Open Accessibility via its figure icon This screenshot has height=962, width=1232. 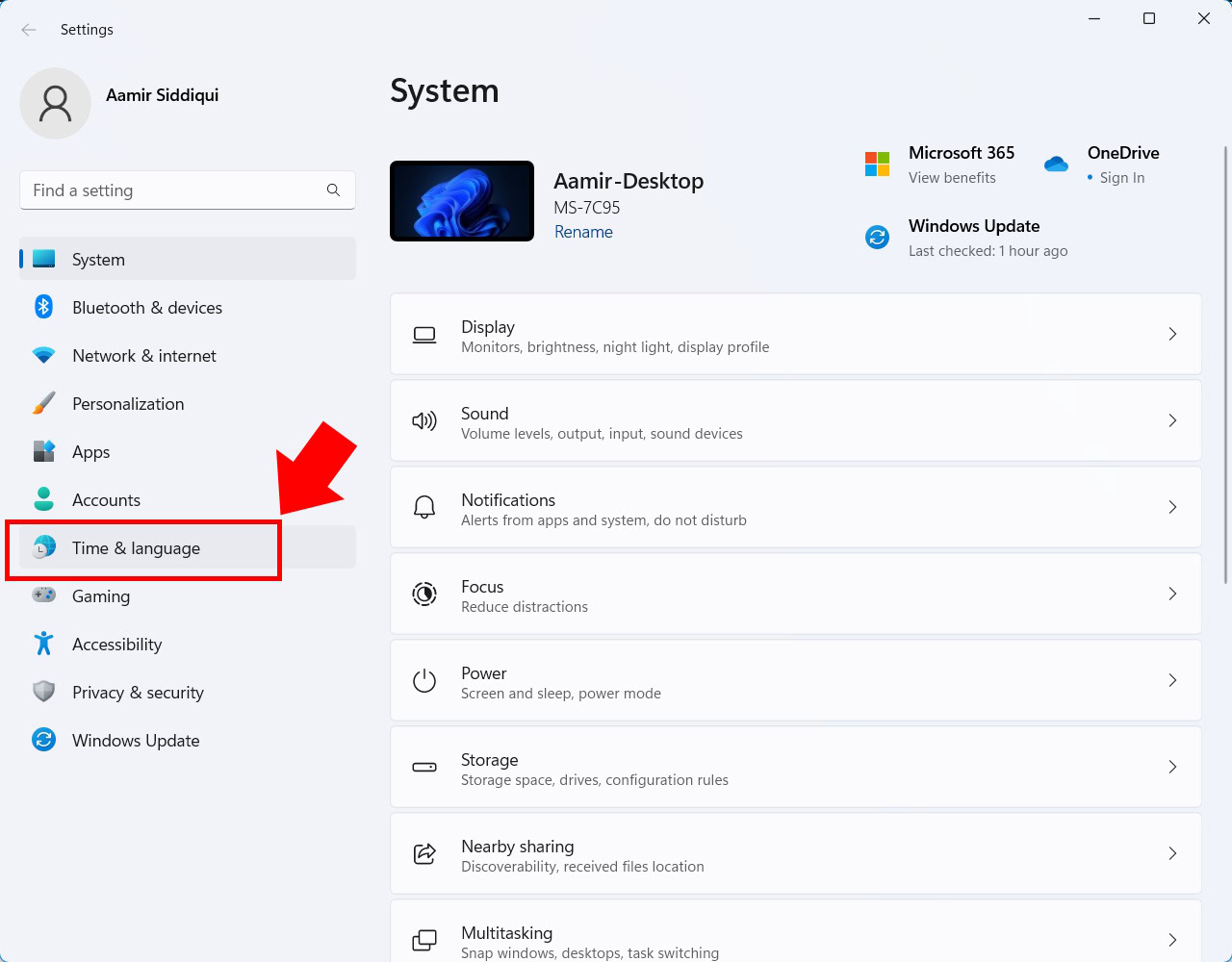43,644
